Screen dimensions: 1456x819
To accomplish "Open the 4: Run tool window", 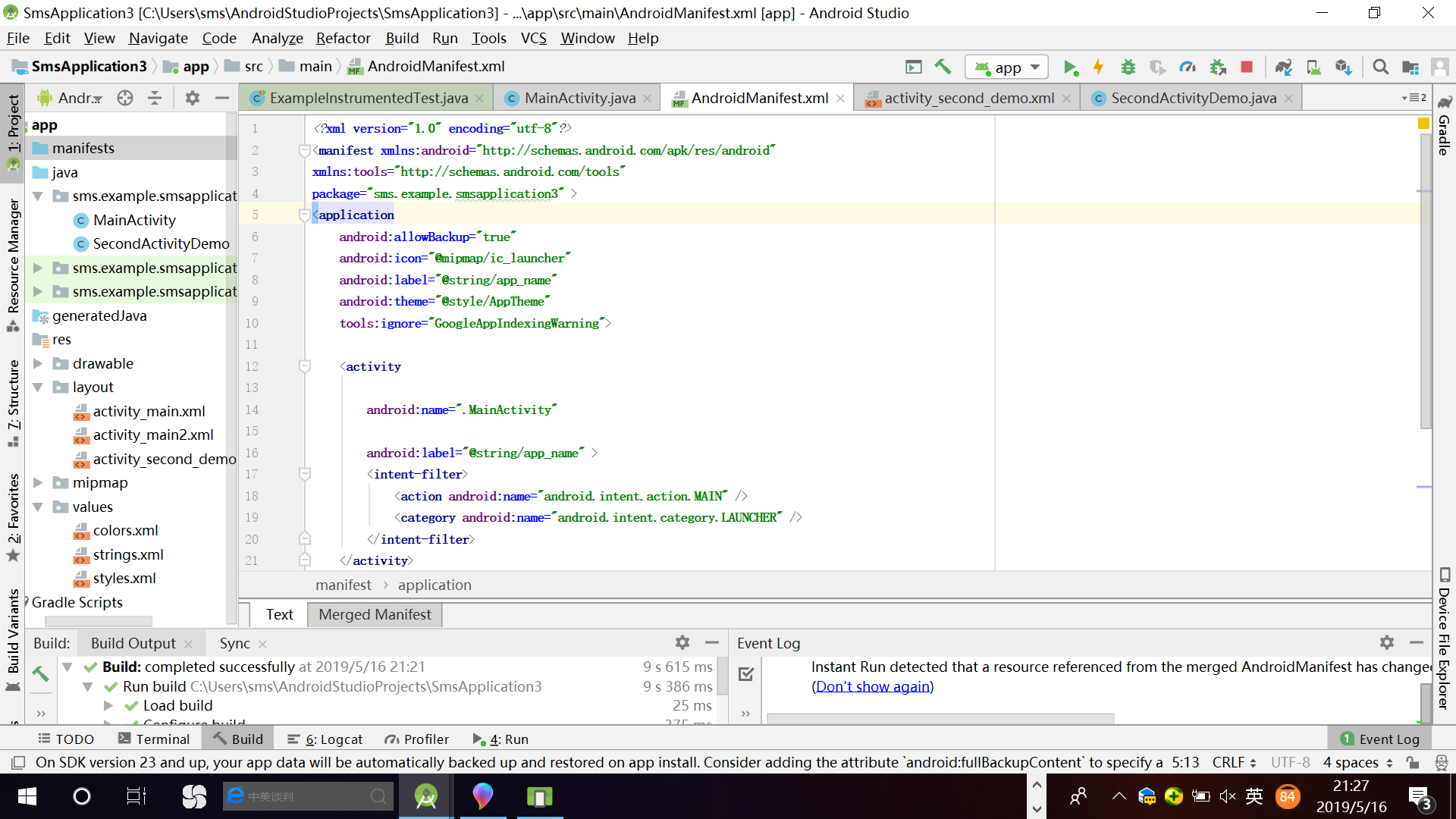I will coord(500,739).
